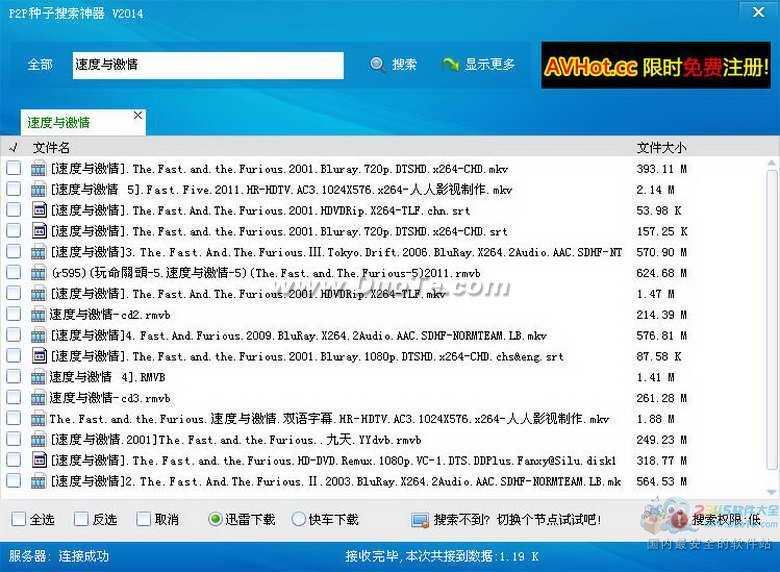The height and width of the screenshot is (572, 780).
Task: Check the box for 速度与激情-cd3.rmvb
Action: (14, 397)
